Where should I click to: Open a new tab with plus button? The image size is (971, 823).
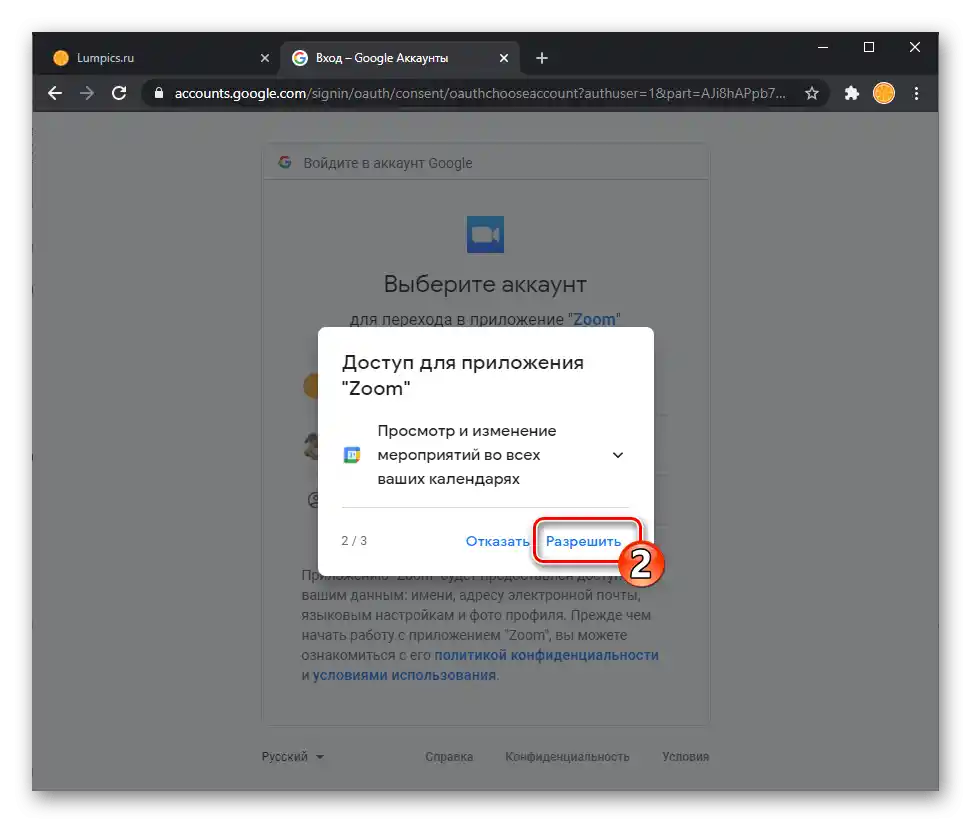click(x=542, y=58)
